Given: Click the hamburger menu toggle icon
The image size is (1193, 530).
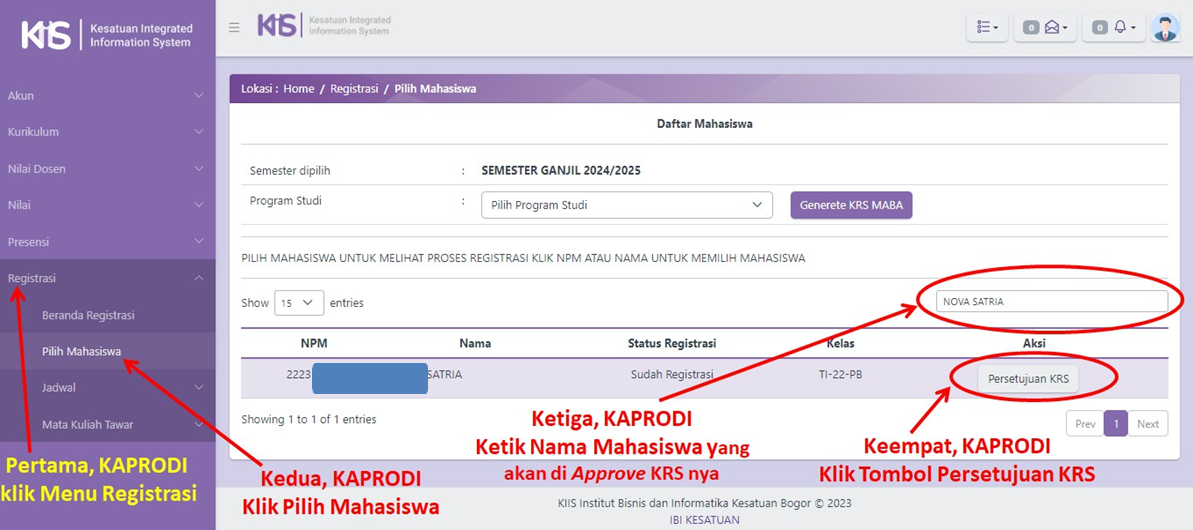Looking at the screenshot, I should [x=234, y=27].
